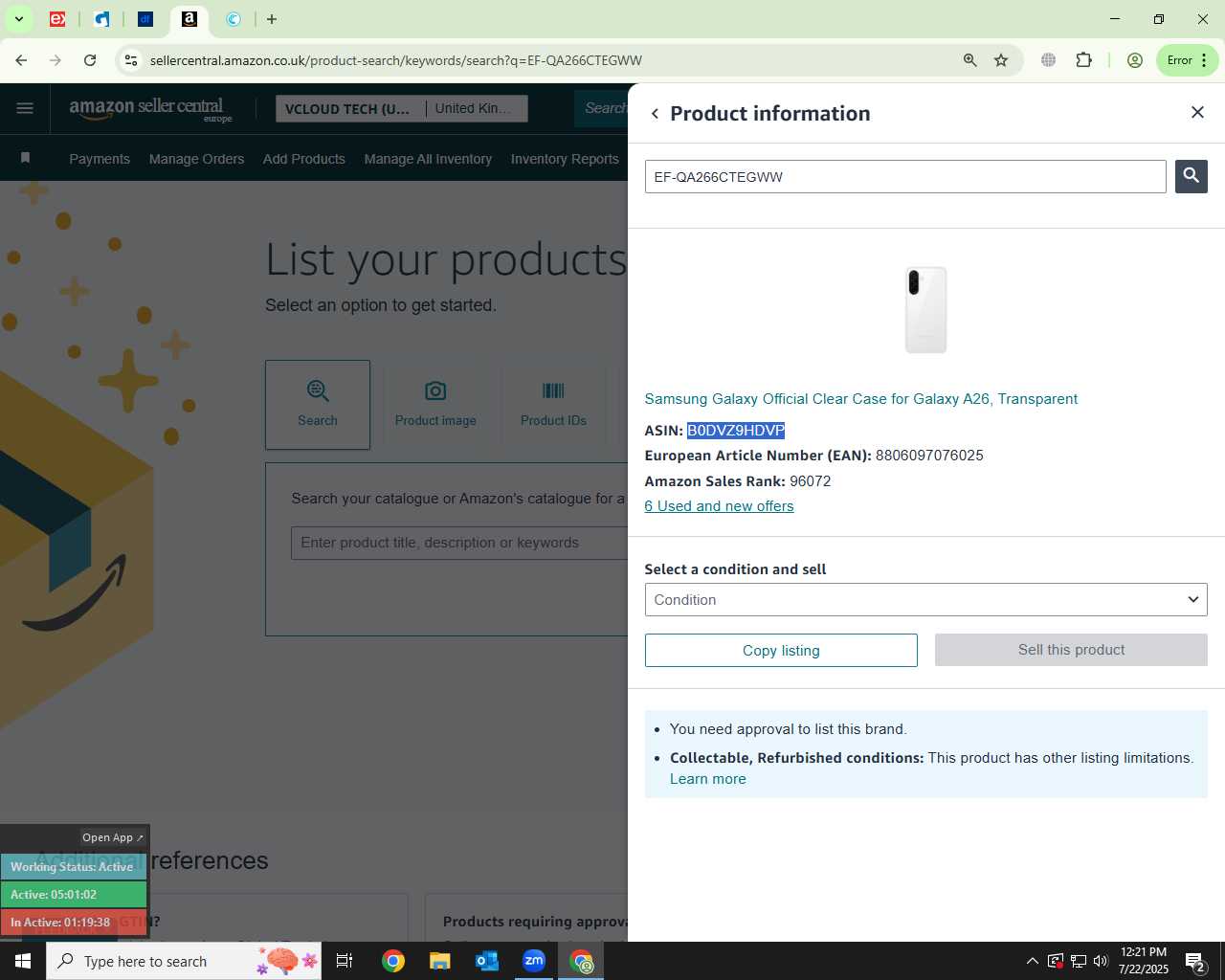Switch to the second browser tab with blue icon
This screenshot has width=1225, height=980.
click(101, 19)
